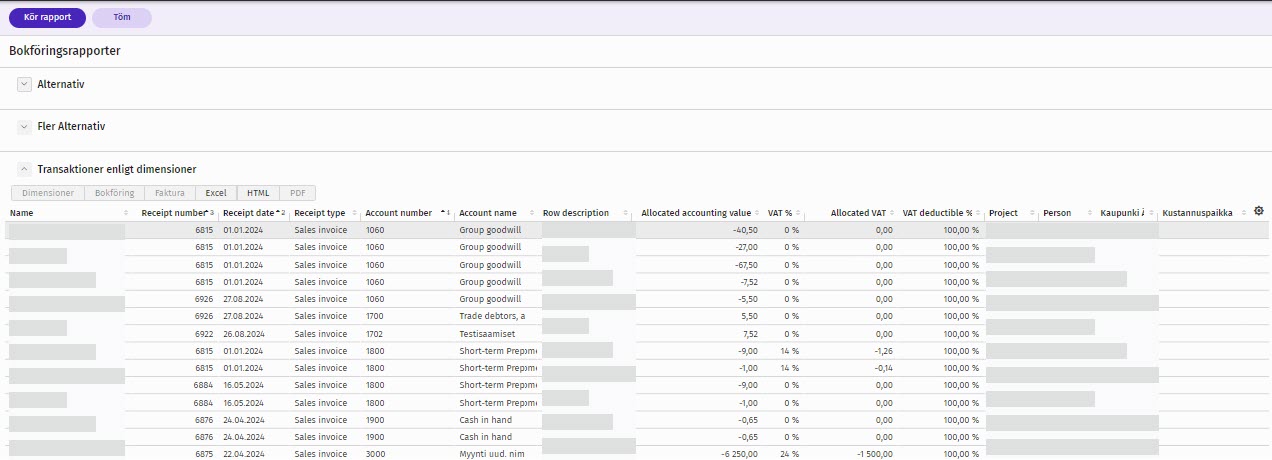1272x460 pixels.
Task: Open table column settings gear icon
Action: [x=1259, y=211]
